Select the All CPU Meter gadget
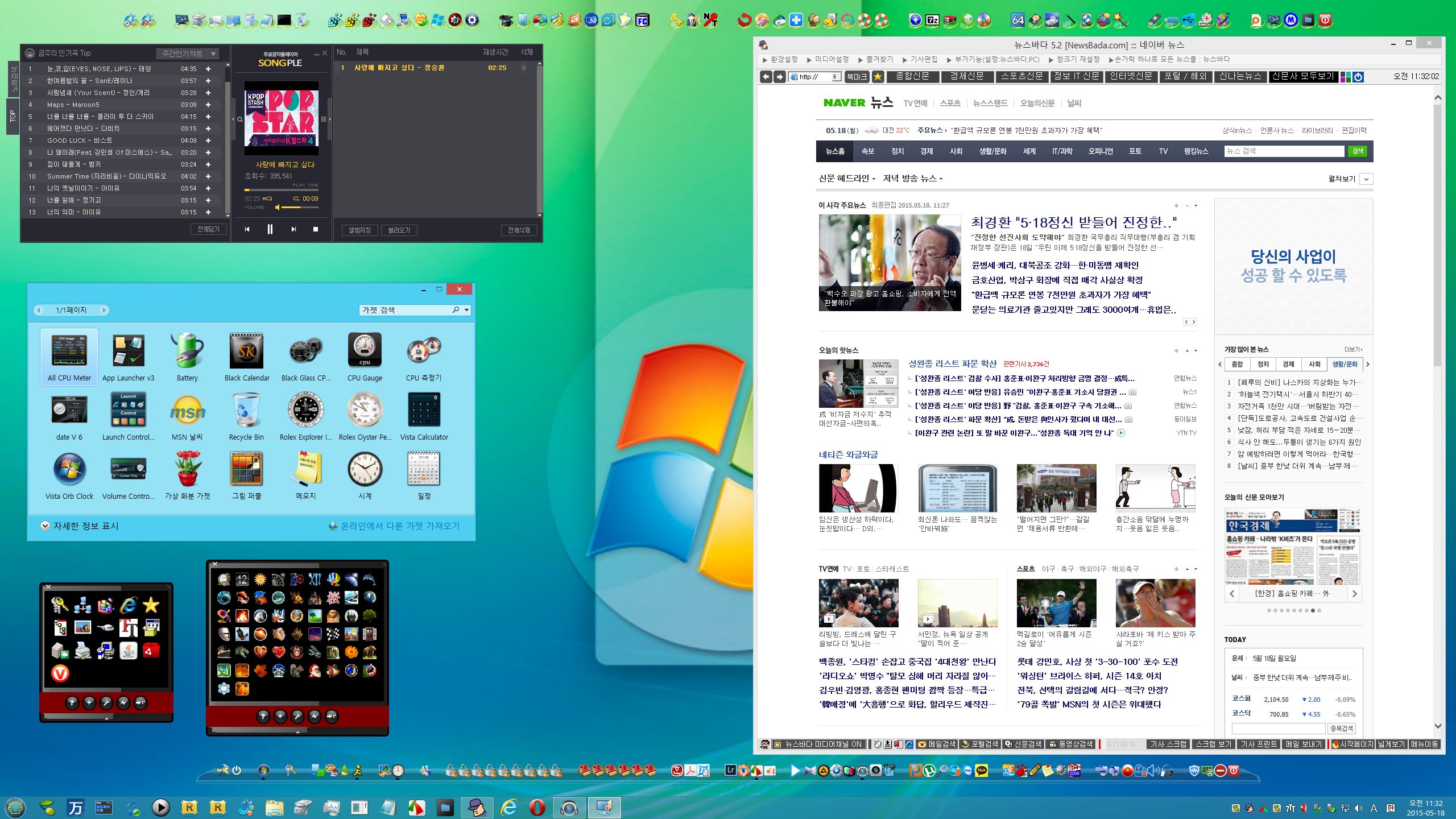The width and height of the screenshot is (1456, 819). pyautogui.click(x=69, y=357)
